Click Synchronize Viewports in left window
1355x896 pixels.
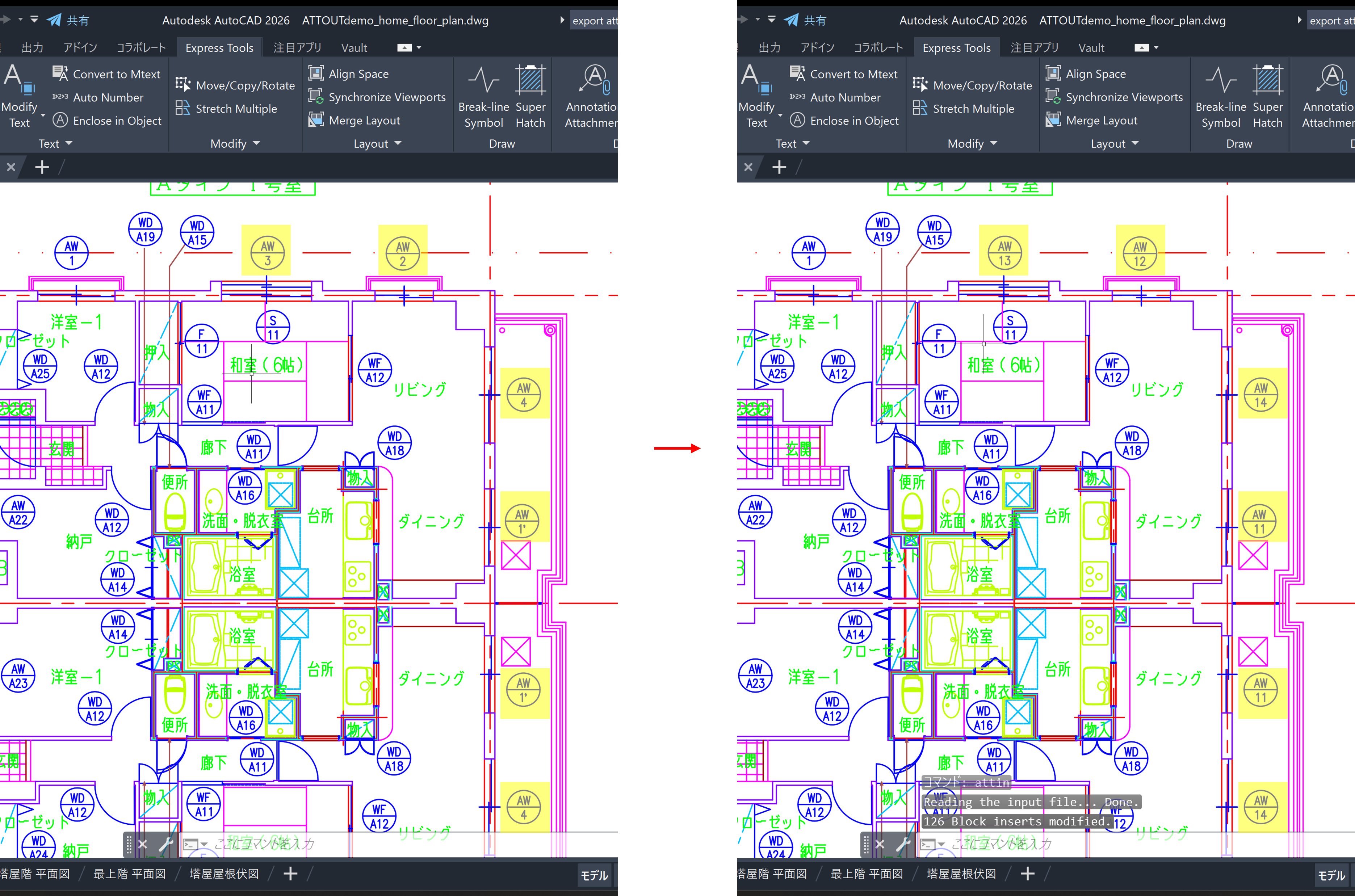click(386, 97)
